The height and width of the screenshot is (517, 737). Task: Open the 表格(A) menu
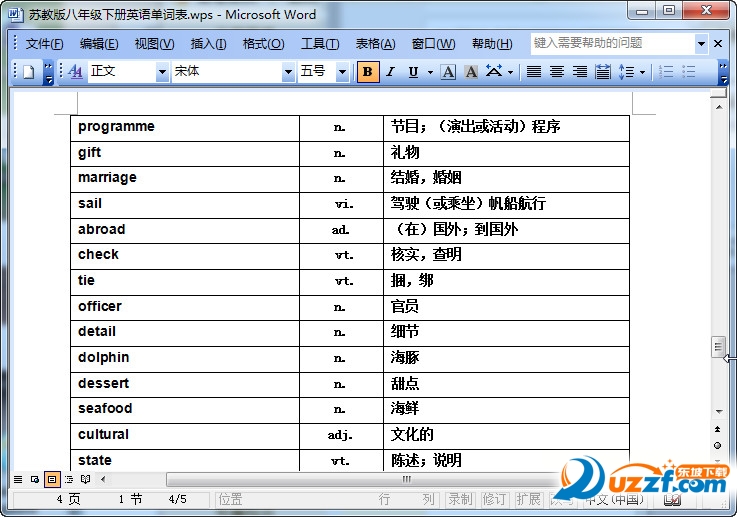coord(375,44)
